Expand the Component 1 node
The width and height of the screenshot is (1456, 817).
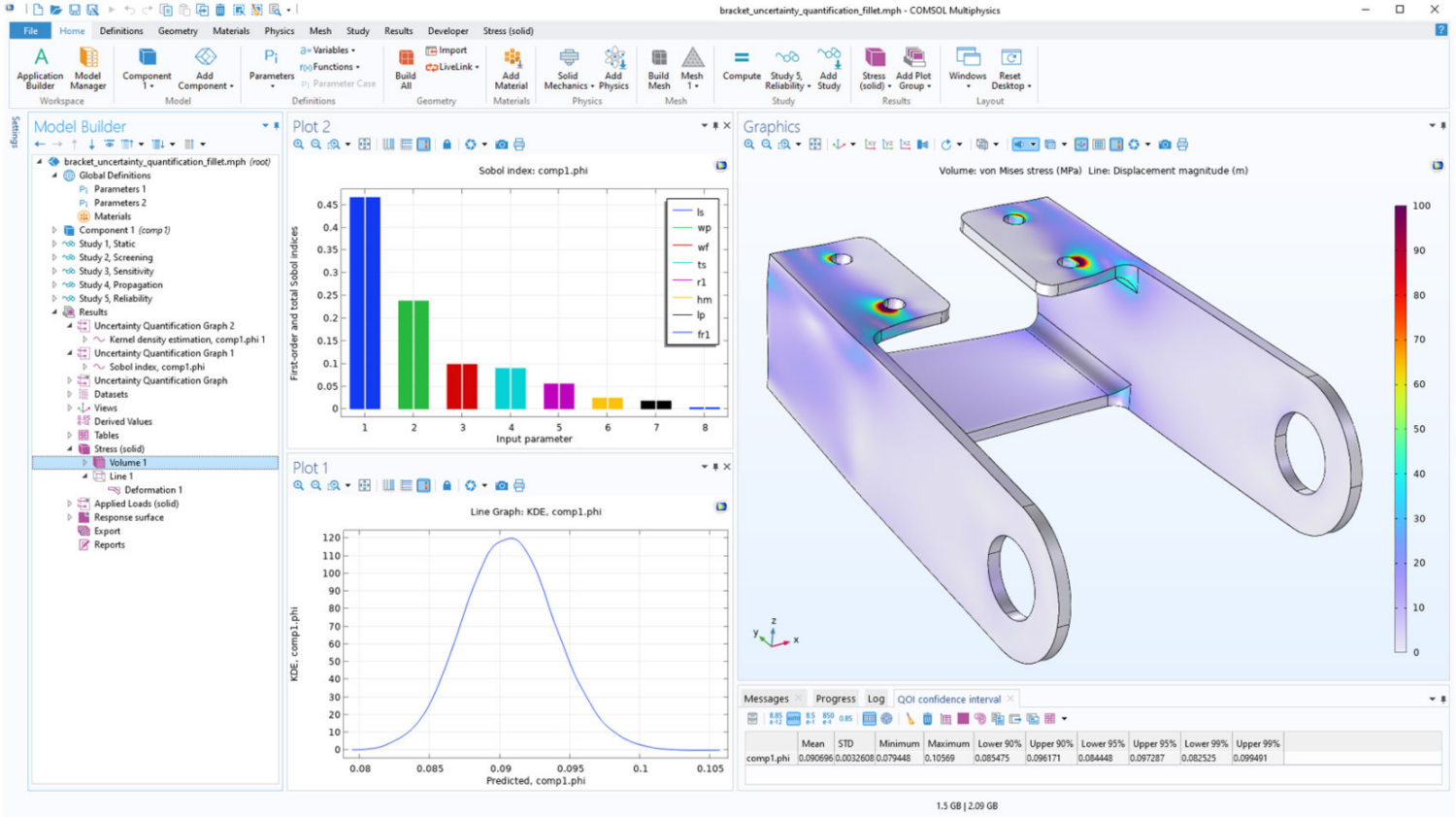tap(55, 230)
